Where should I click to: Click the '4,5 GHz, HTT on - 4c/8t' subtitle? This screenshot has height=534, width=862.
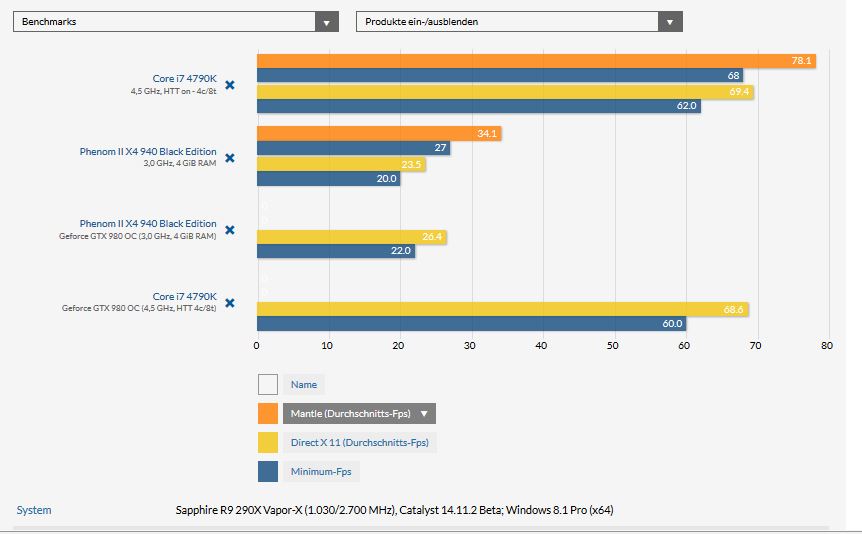173,91
